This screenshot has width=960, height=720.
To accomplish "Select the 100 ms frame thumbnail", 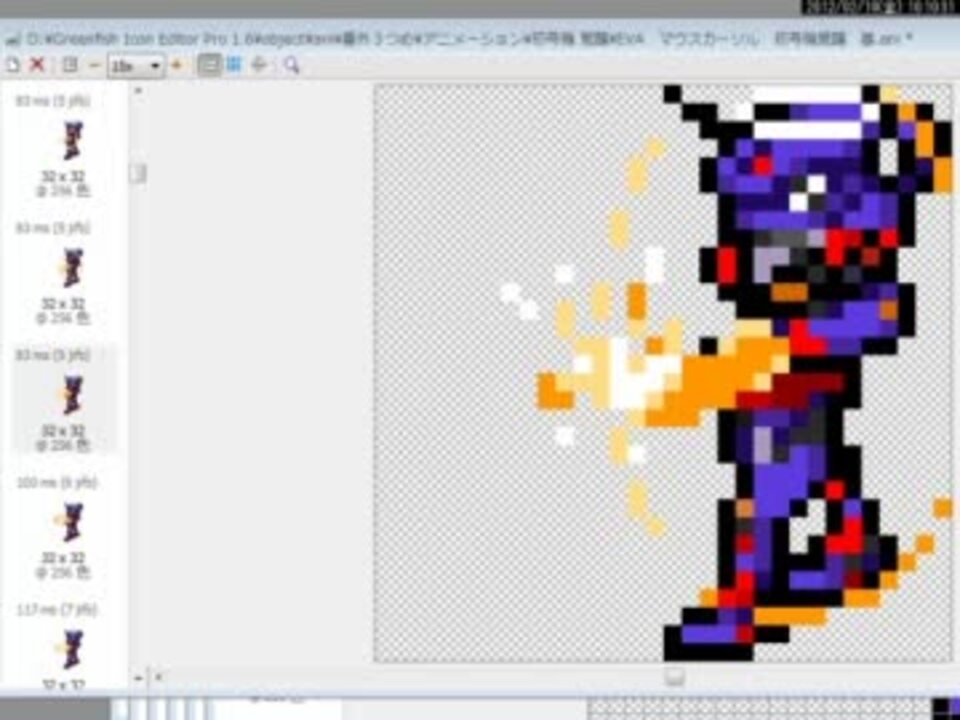I will pos(70,522).
